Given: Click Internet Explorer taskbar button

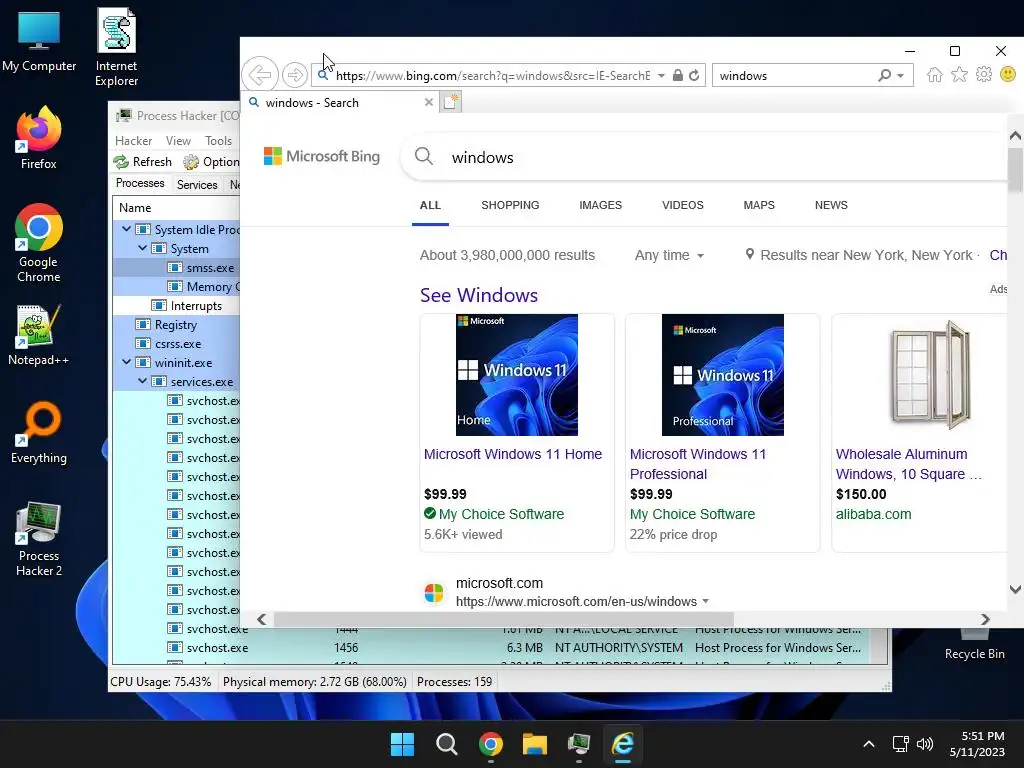Looking at the screenshot, I should coord(622,744).
